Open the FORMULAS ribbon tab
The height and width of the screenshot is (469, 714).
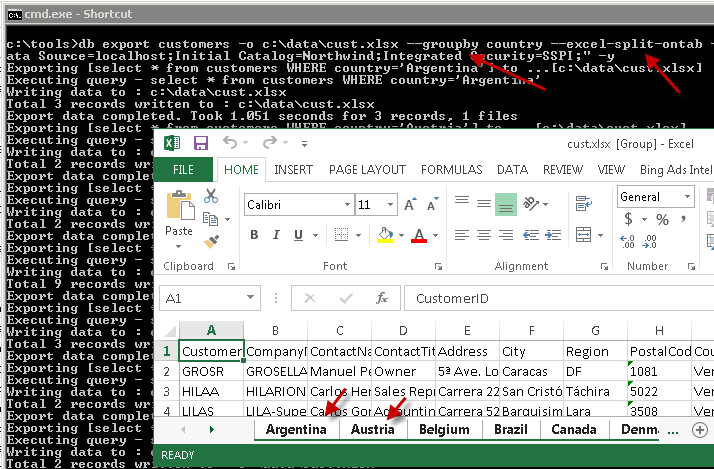451,170
